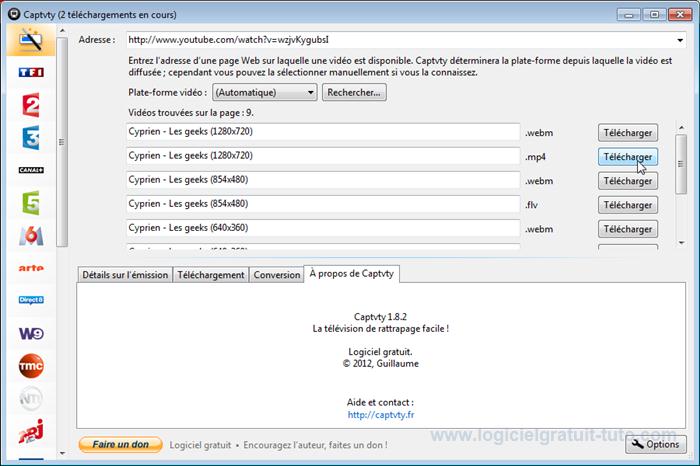
Task: Click the 'Captvty 1.8.2' version text
Action: (380, 317)
